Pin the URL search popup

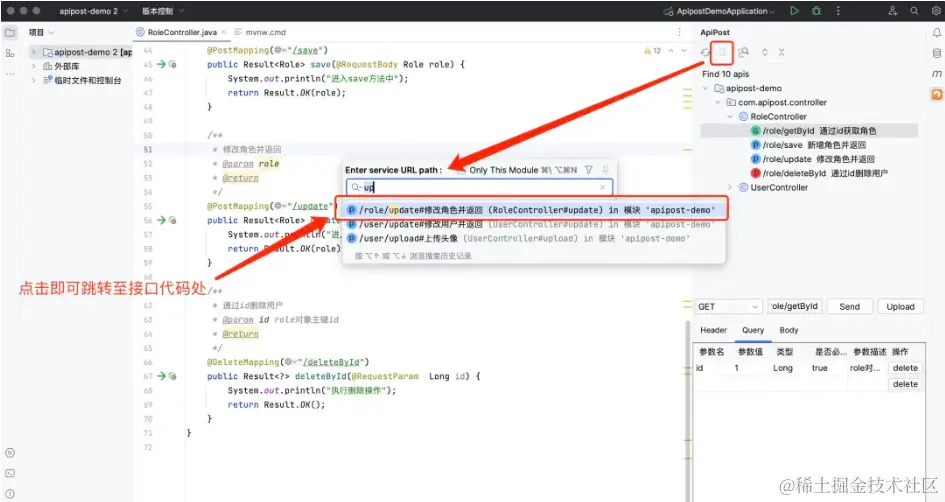[x=605, y=170]
